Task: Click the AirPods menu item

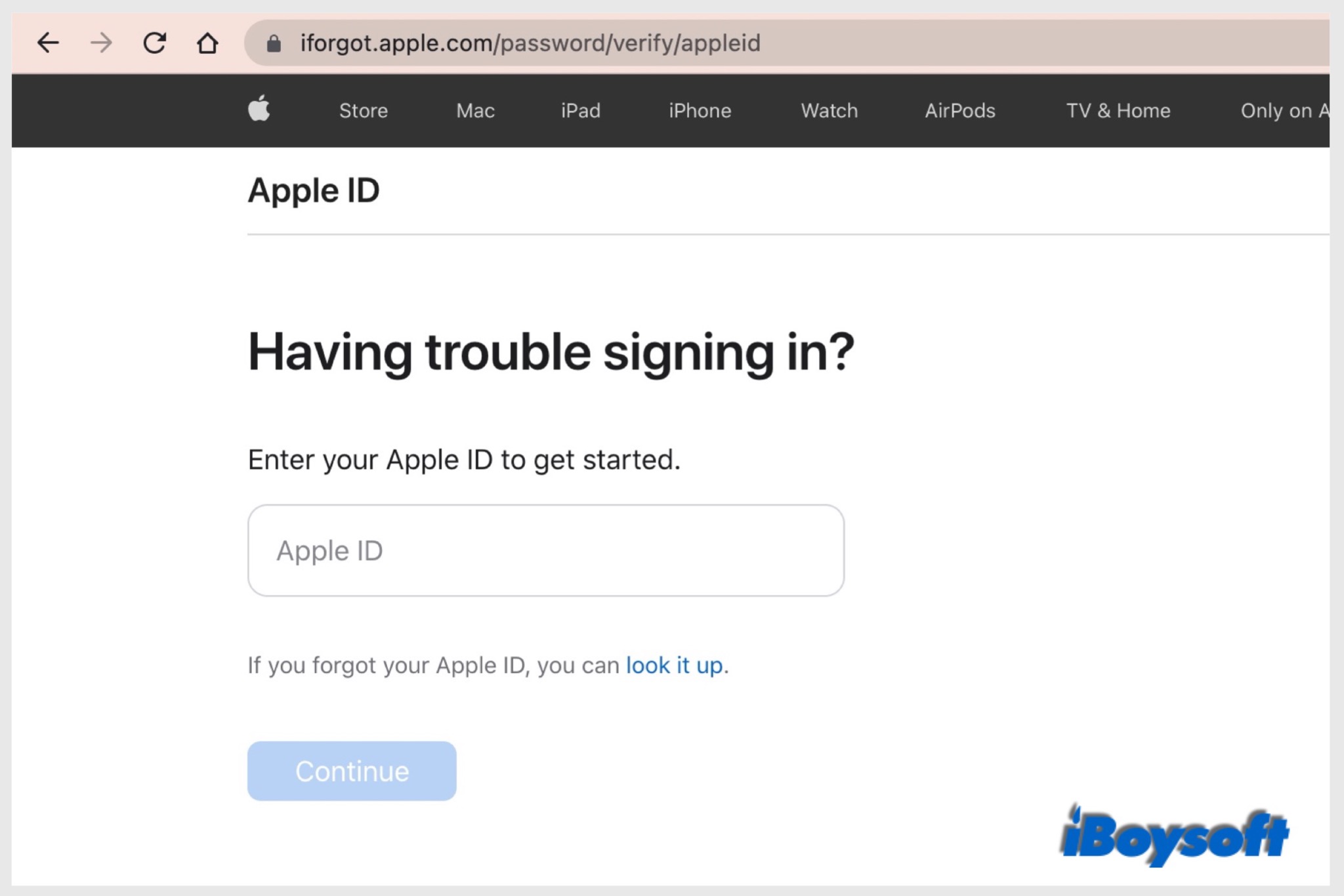Action: coord(959,110)
